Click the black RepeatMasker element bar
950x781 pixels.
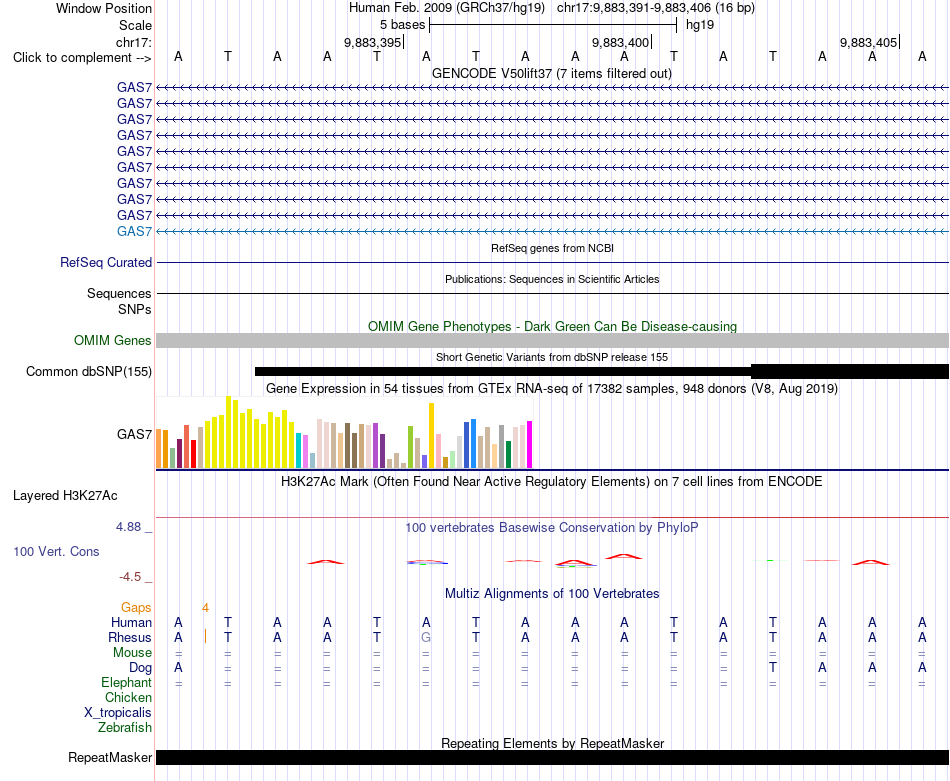[552, 757]
